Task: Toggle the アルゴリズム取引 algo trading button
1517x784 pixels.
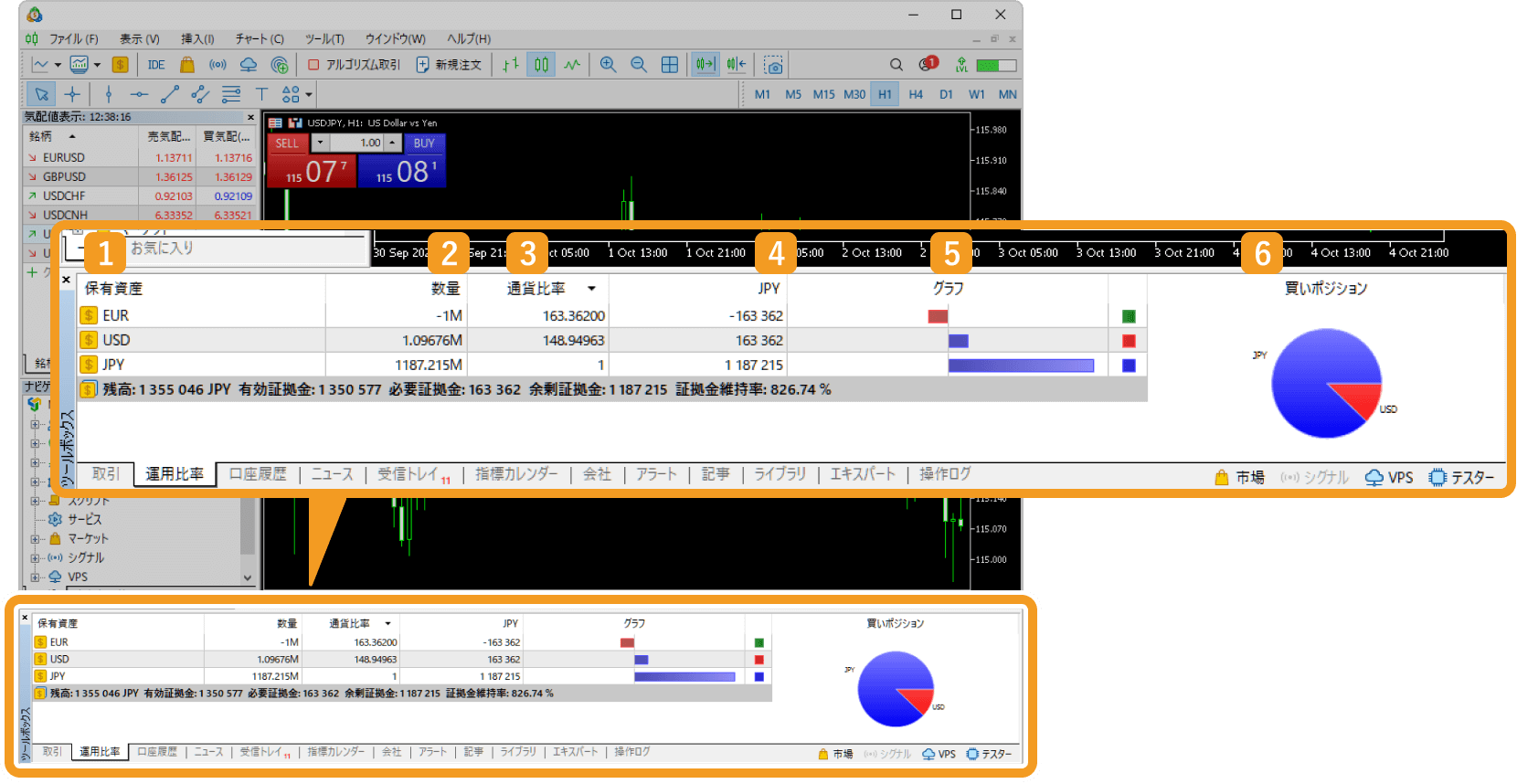Action: [355, 65]
